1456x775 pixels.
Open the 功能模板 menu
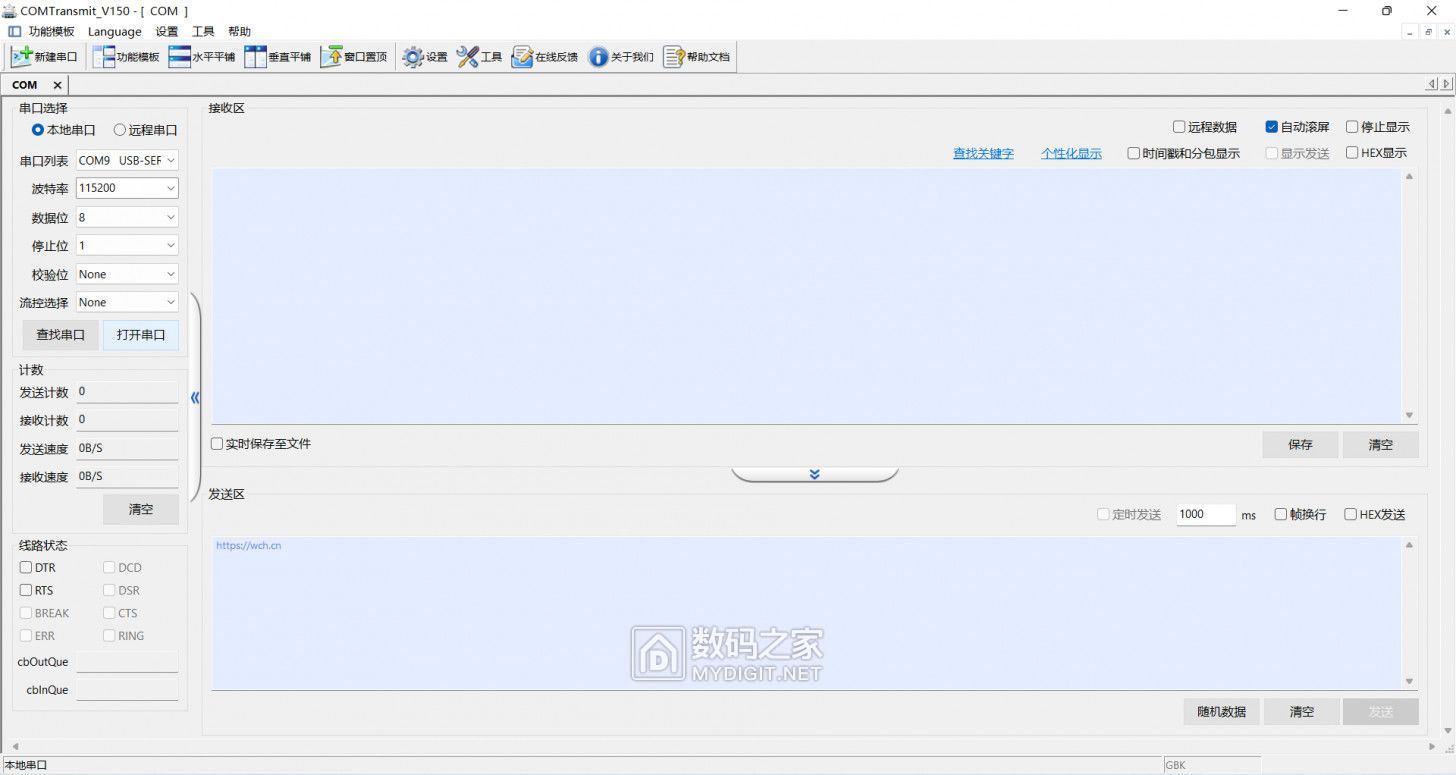click(x=51, y=31)
